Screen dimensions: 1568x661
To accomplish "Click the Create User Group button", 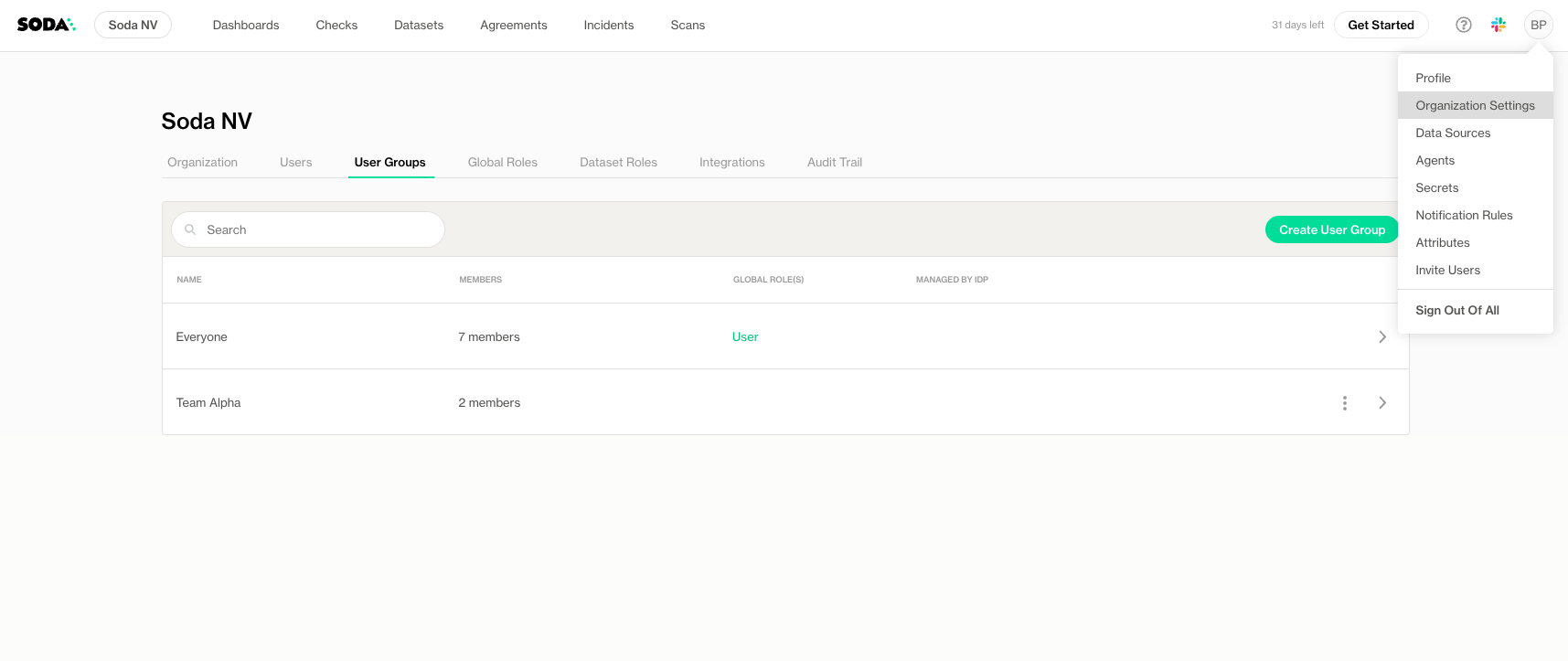I will [x=1331, y=229].
